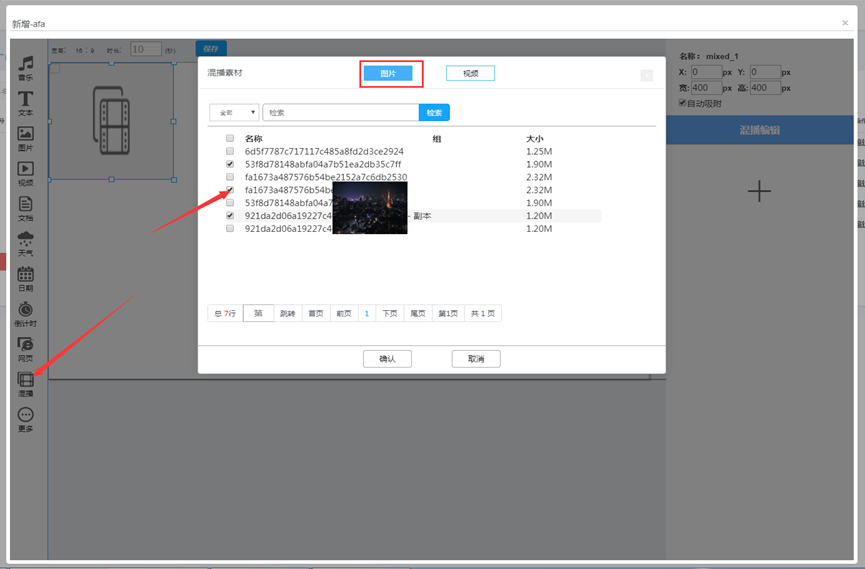The height and width of the screenshot is (569, 865).
Task: Click the 检索 search input field
Action: pos(340,113)
